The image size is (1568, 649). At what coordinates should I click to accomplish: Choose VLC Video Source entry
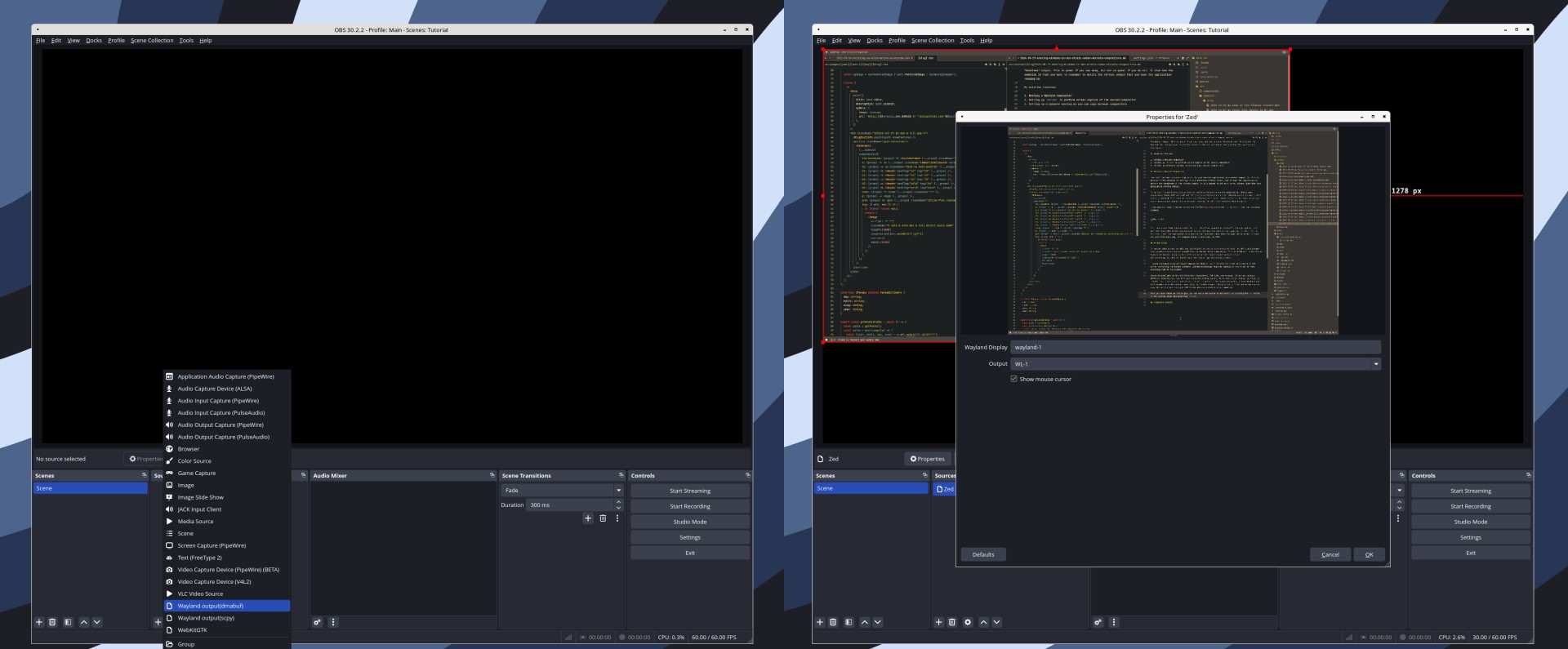(227, 593)
